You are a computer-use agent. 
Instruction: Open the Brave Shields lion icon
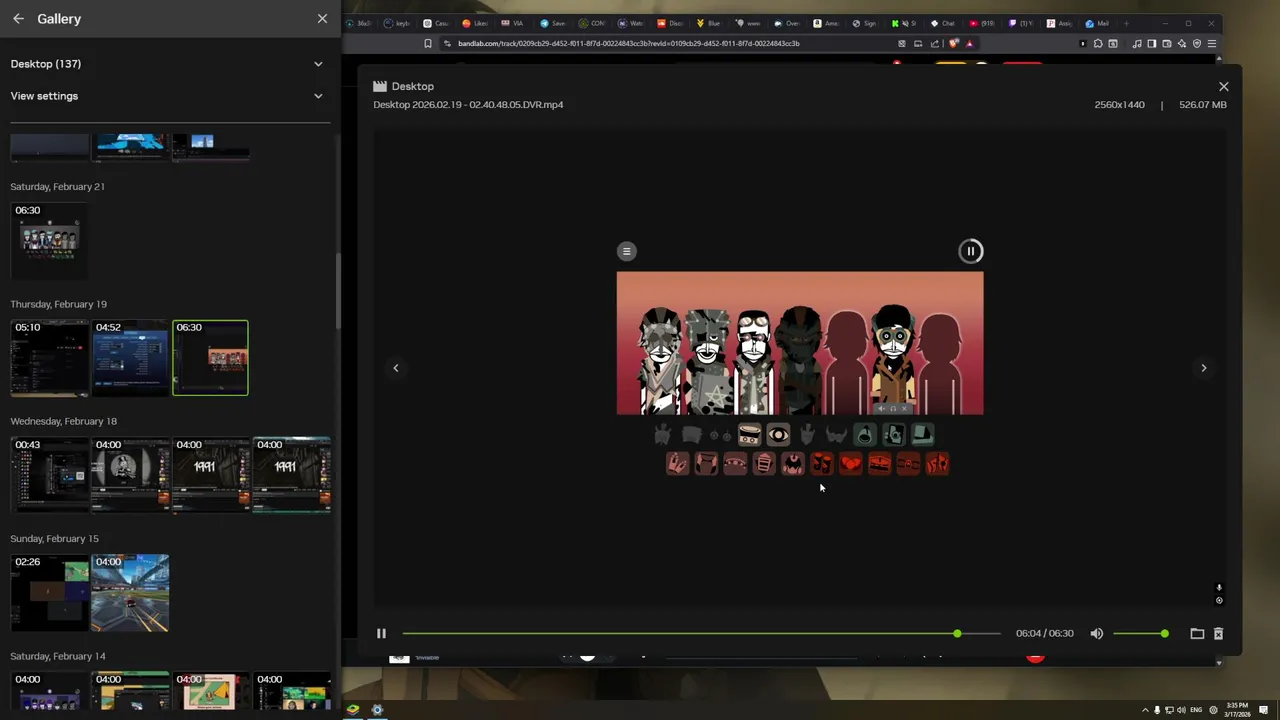pos(954,44)
